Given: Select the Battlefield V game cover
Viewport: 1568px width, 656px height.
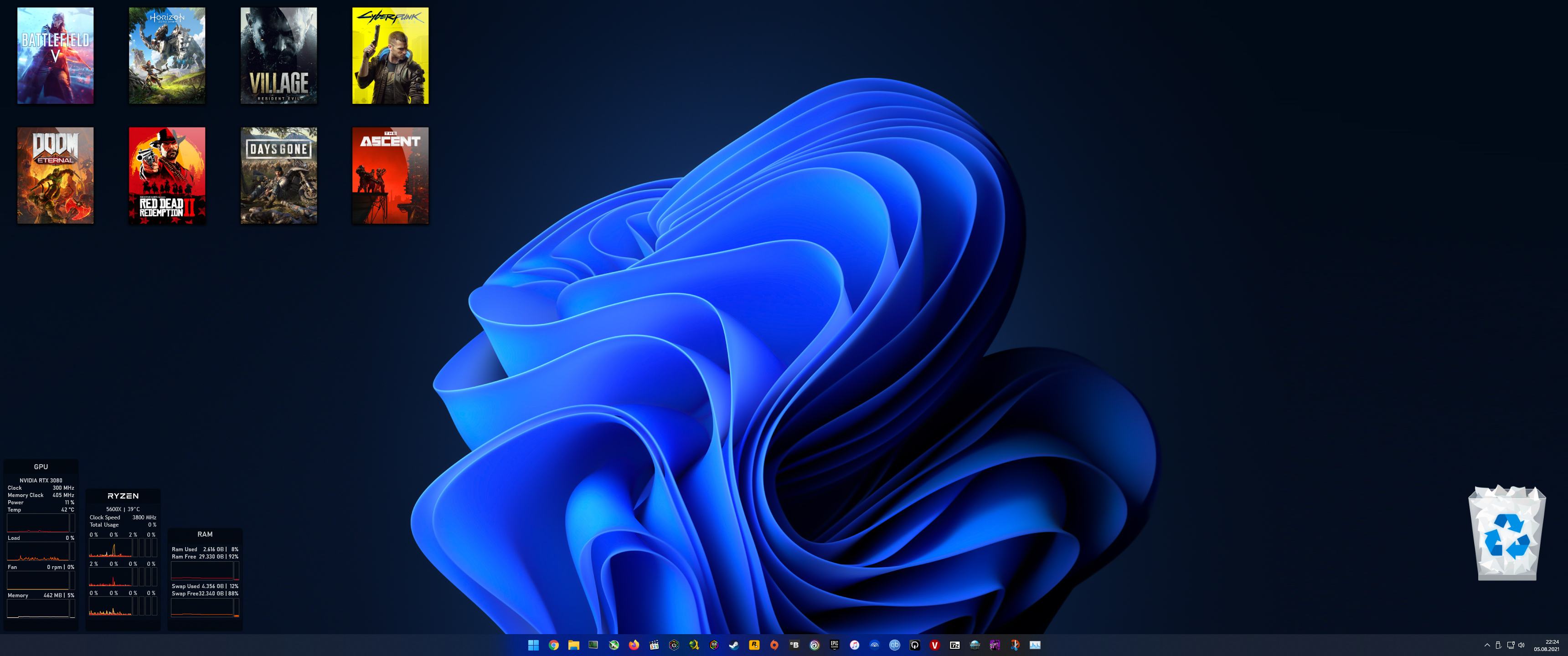Looking at the screenshot, I should click(56, 56).
